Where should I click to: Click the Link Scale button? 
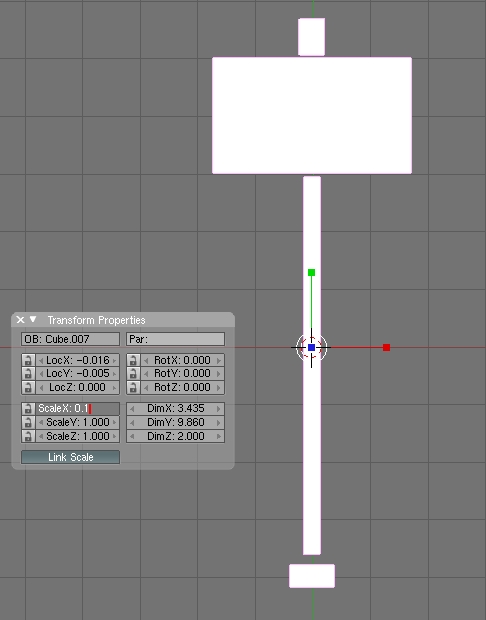(70, 457)
